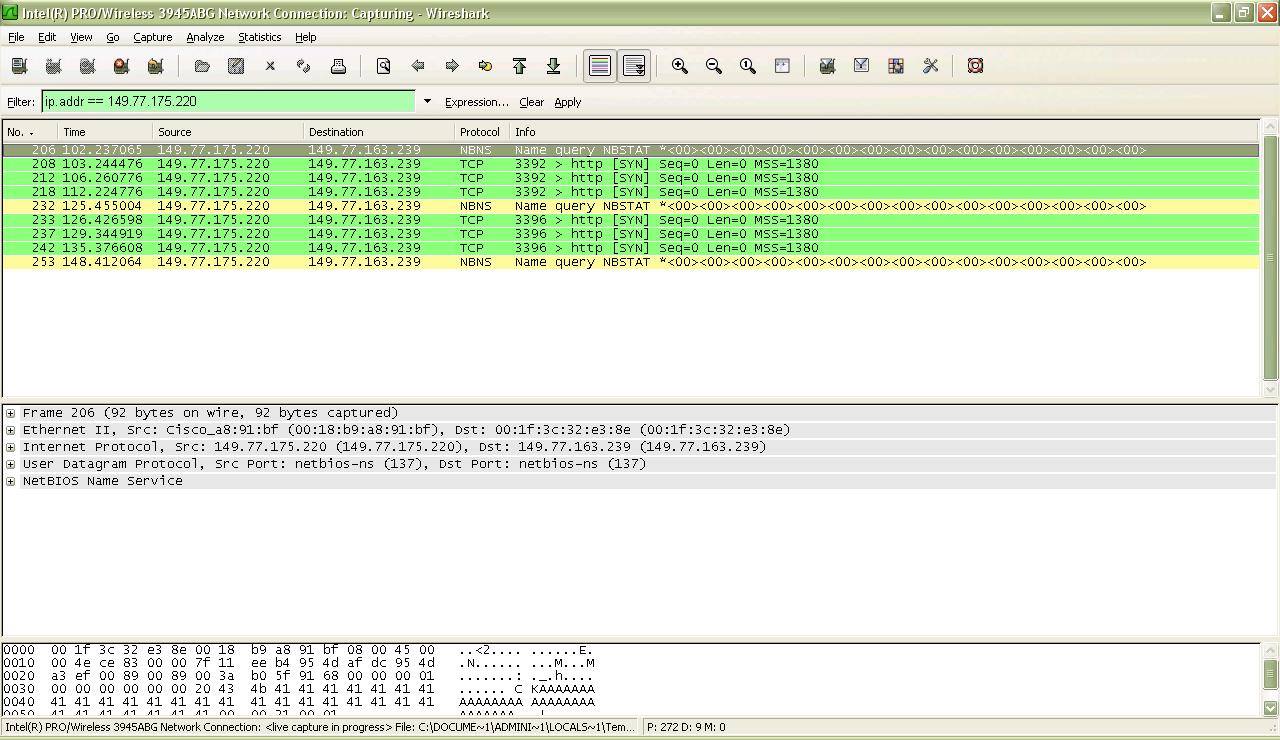Sort by Destination column header

(379, 132)
